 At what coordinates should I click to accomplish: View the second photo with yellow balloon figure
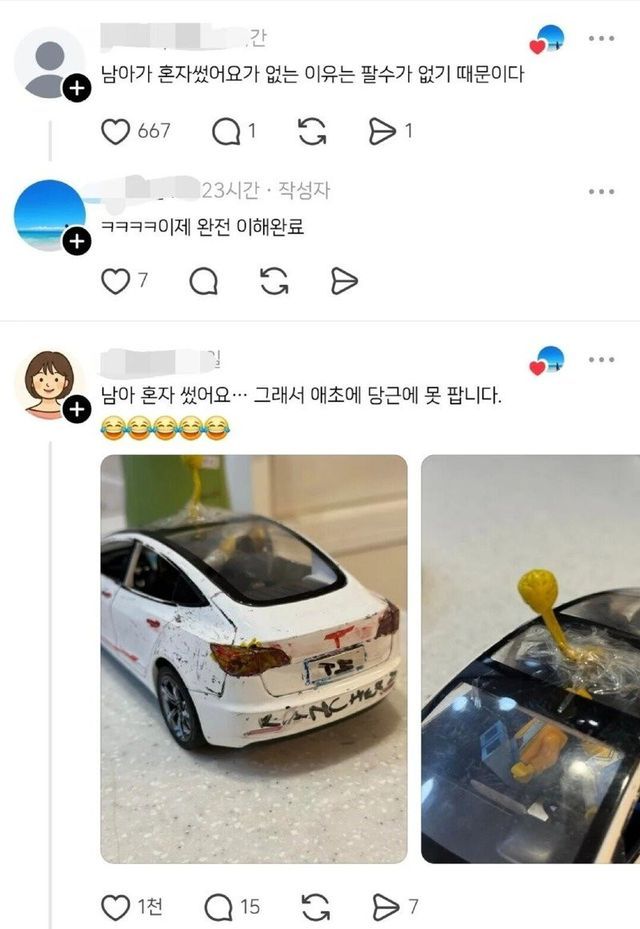tap(530, 659)
